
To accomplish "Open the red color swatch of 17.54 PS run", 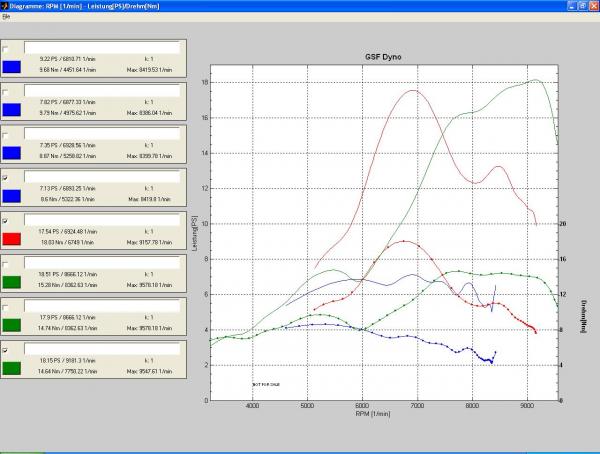I will click(12, 239).
